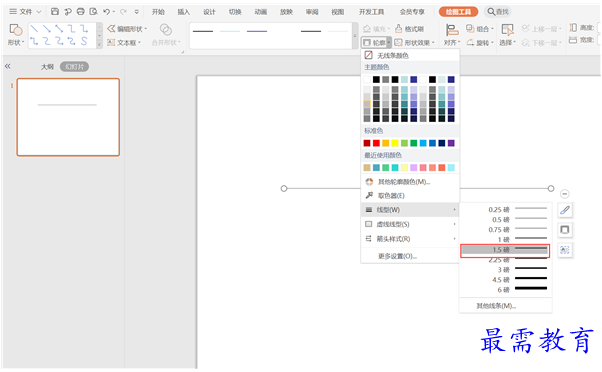The height and width of the screenshot is (372, 602).
Task: Open 其他轮廓颜色 more outline colors
Action: click(410, 182)
